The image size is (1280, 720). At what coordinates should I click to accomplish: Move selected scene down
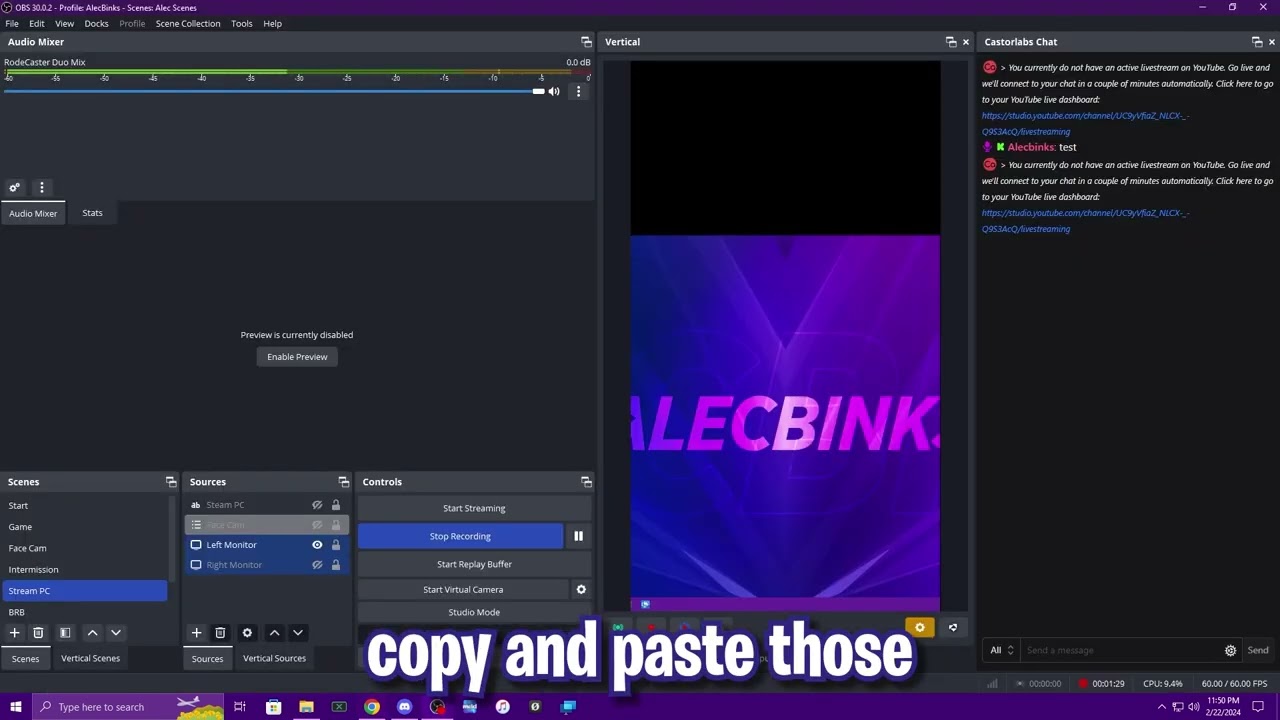tap(116, 633)
